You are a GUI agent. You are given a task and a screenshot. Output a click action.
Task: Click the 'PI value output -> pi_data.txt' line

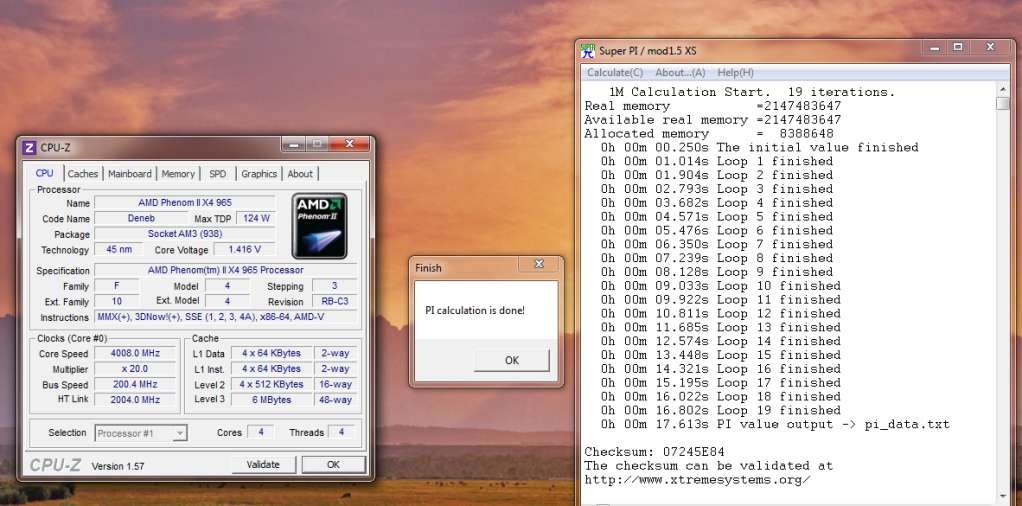click(775, 424)
